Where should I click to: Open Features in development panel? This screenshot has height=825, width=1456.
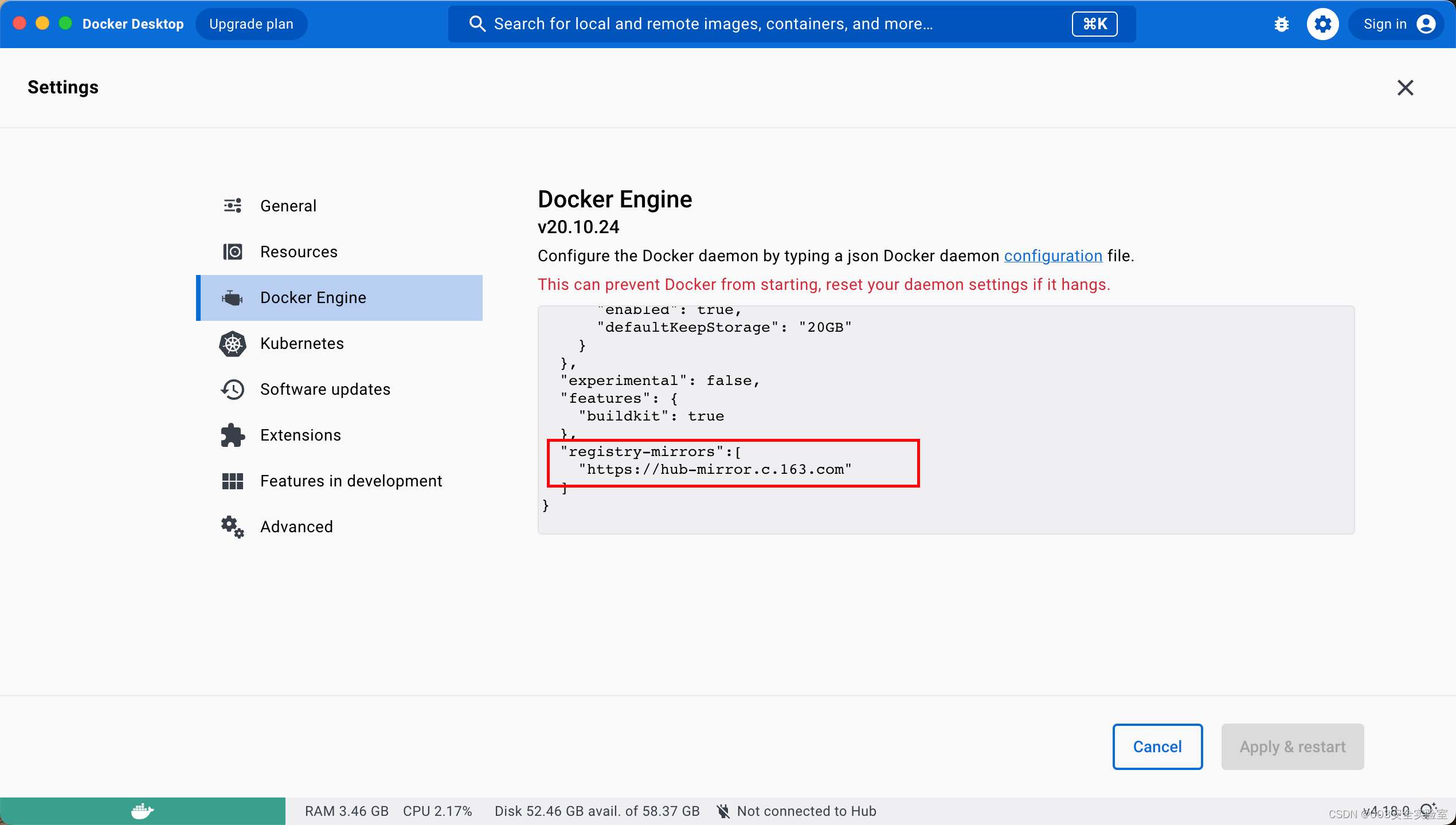tap(350, 480)
